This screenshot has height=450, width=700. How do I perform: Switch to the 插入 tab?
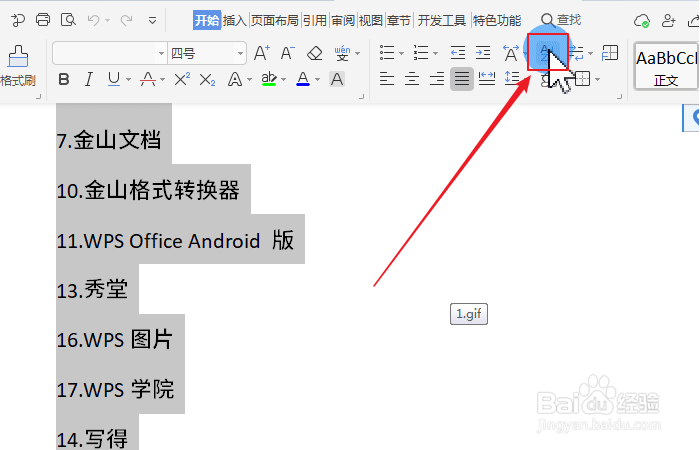235,20
